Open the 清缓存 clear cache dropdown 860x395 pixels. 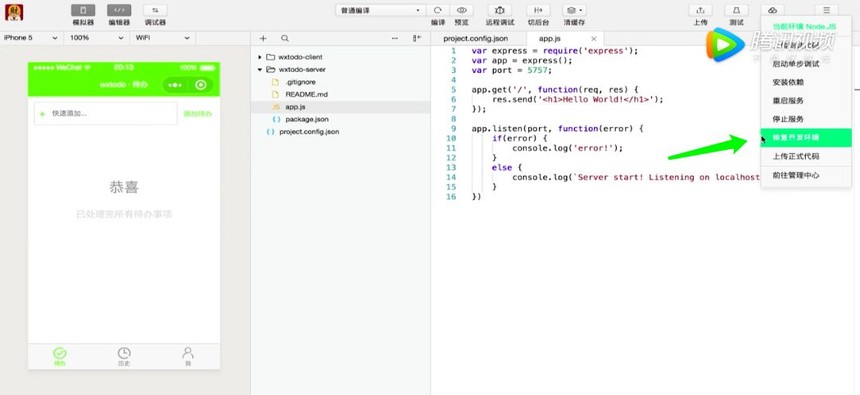tap(574, 10)
